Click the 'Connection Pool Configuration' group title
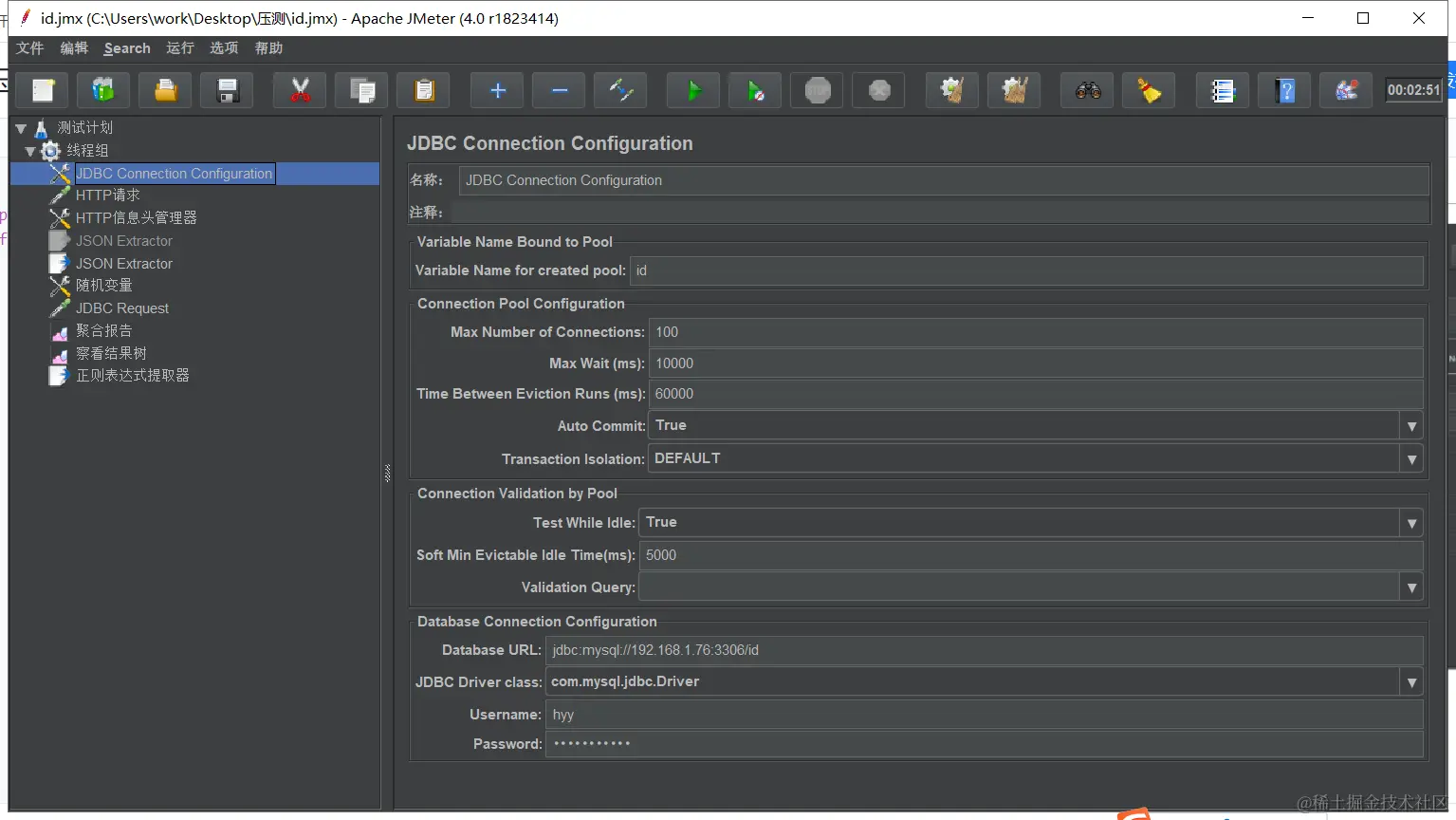This screenshot has width=1456, height=820. tap(521, 304)
